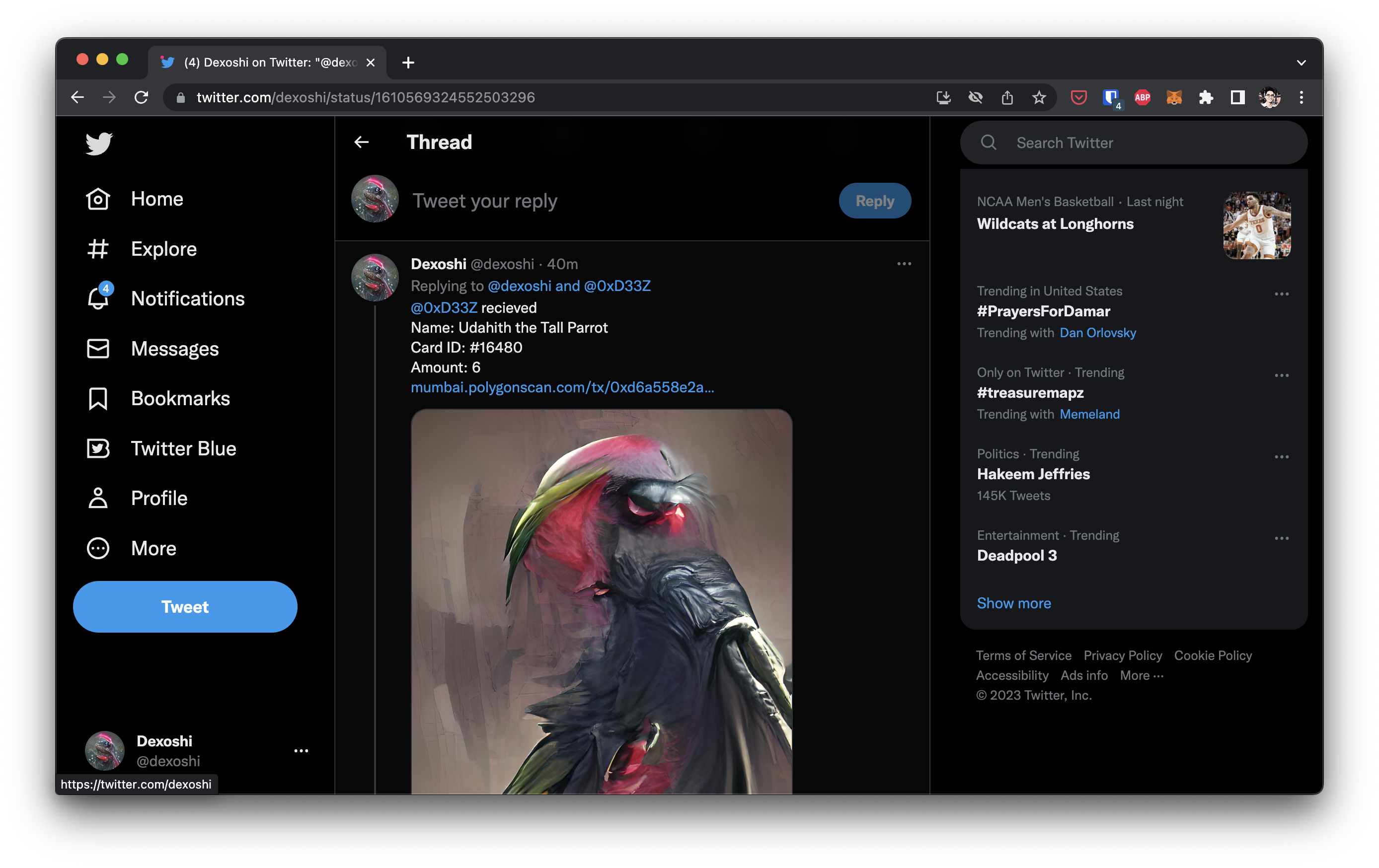Open account switcher dots beside Dexoshi
This screenshot has width=1379, height=868.
[301, 751]
